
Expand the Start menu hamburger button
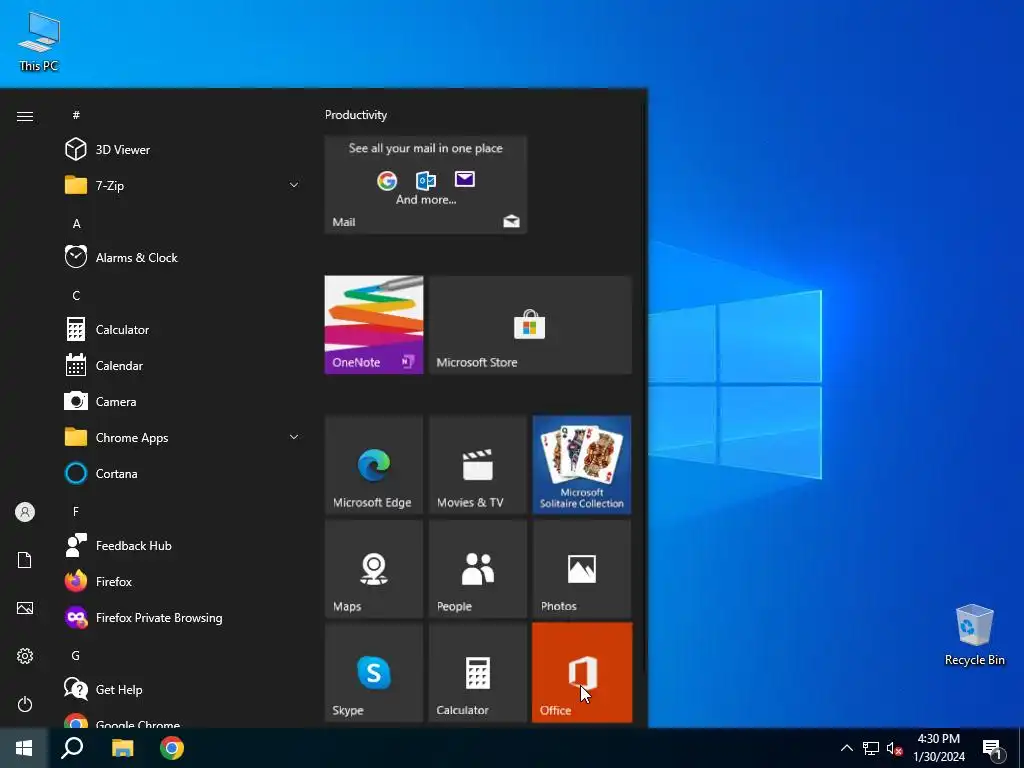pyautogui.click(x=25, y=116)
